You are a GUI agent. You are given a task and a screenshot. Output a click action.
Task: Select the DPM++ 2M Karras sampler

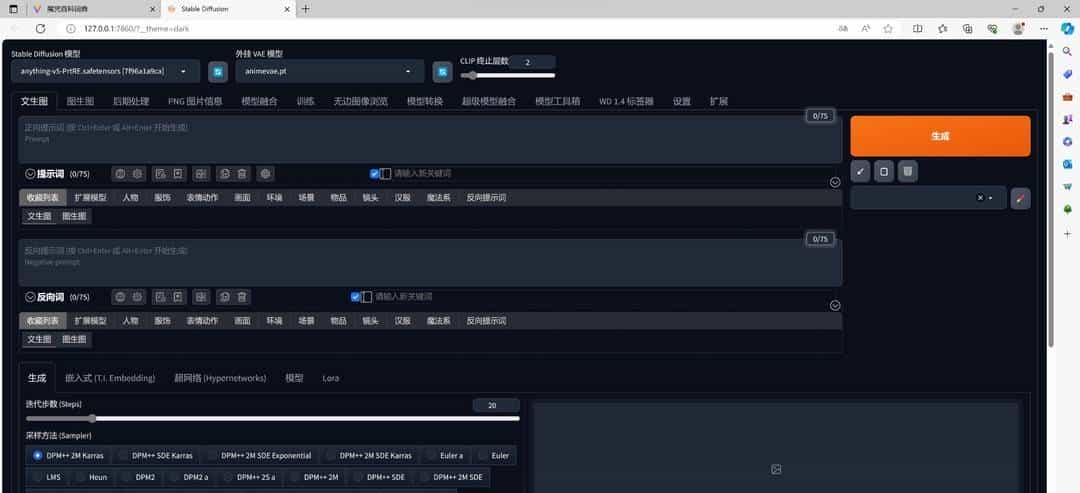(68, 455)
